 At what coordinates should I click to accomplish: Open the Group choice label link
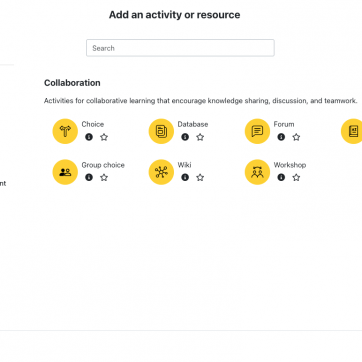coord(103,165)
